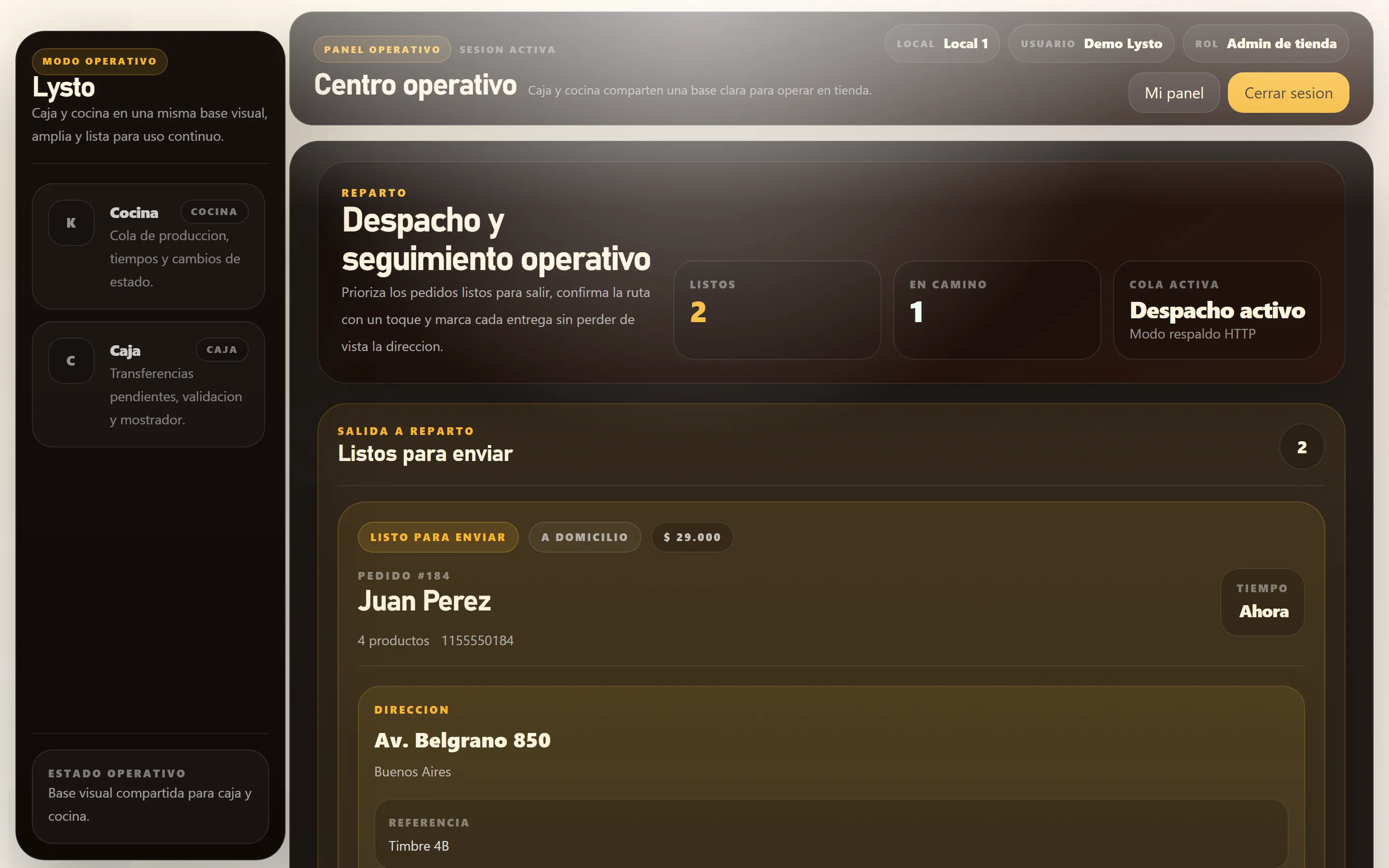Click the A DOMICILIO pill
The image size is (1389, 868).
[x=585, y=537]
